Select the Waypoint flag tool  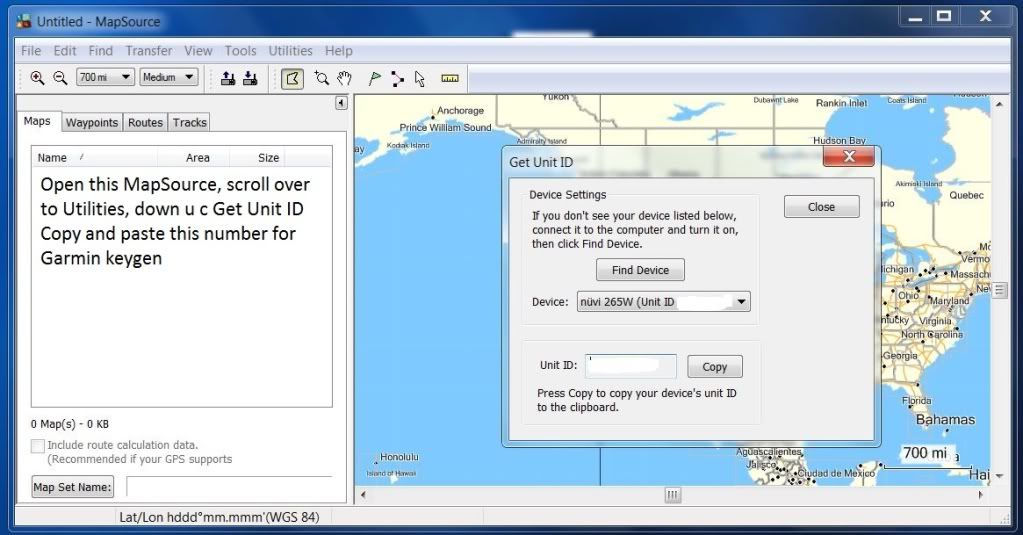(x=375, y=78)
